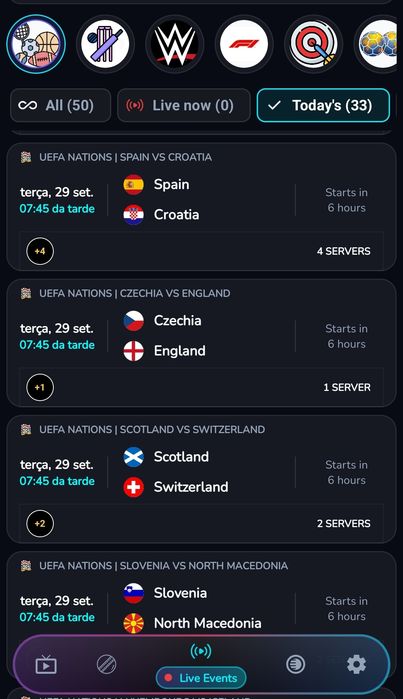Open the TV channels icon in bottom bar
The width and height of the screenshot is (403, 699).
coord(46,666)
